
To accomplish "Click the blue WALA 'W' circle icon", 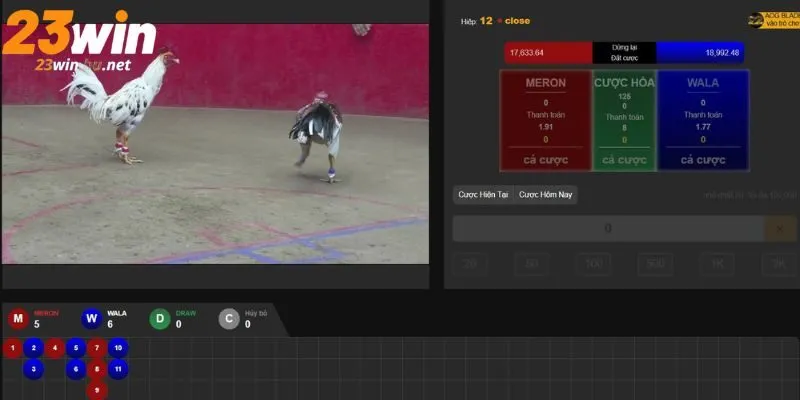I will (91, 319).
